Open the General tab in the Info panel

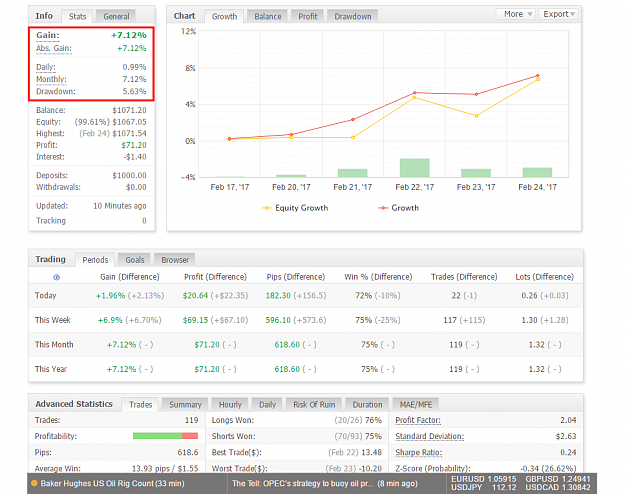[x=116, y=16]
